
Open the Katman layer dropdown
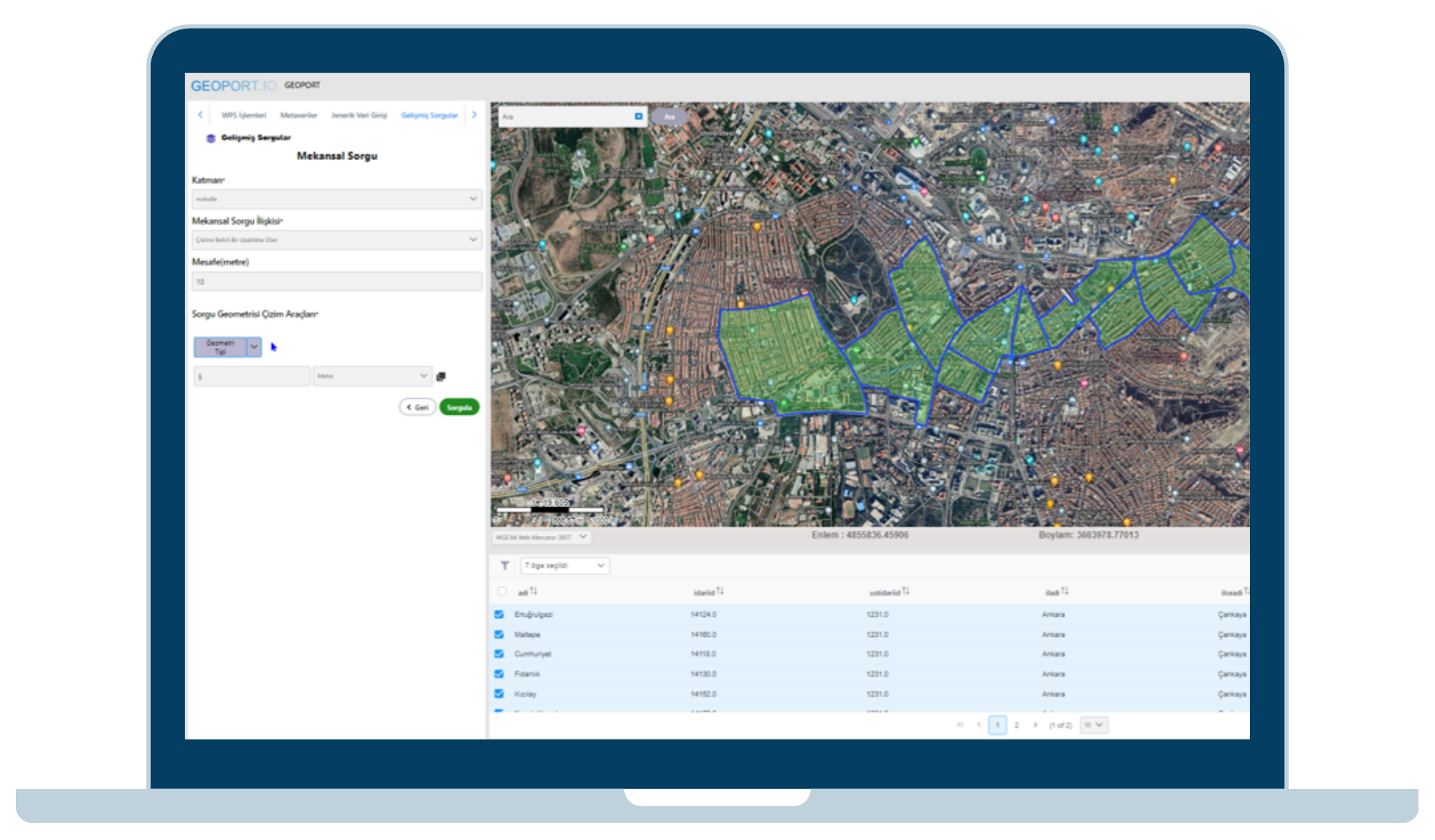[x=337, y=199]
